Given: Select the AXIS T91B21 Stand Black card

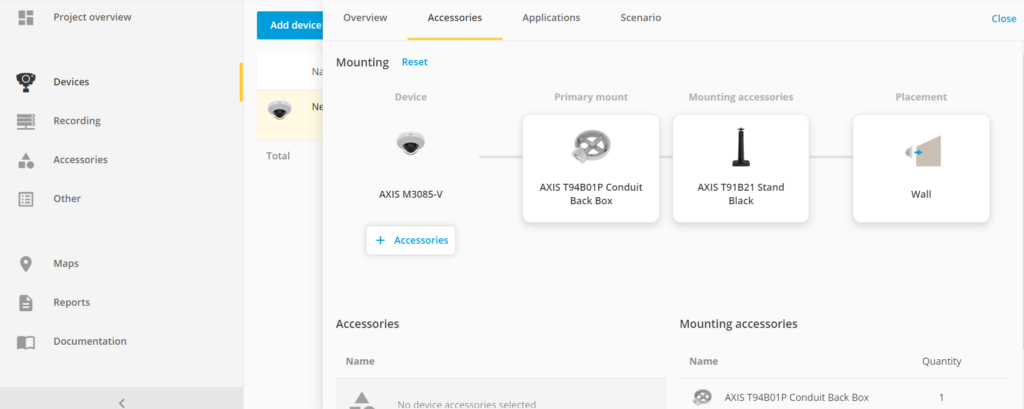Looking at the screenshot, I should pyautogui.click(x=741, y=169).
